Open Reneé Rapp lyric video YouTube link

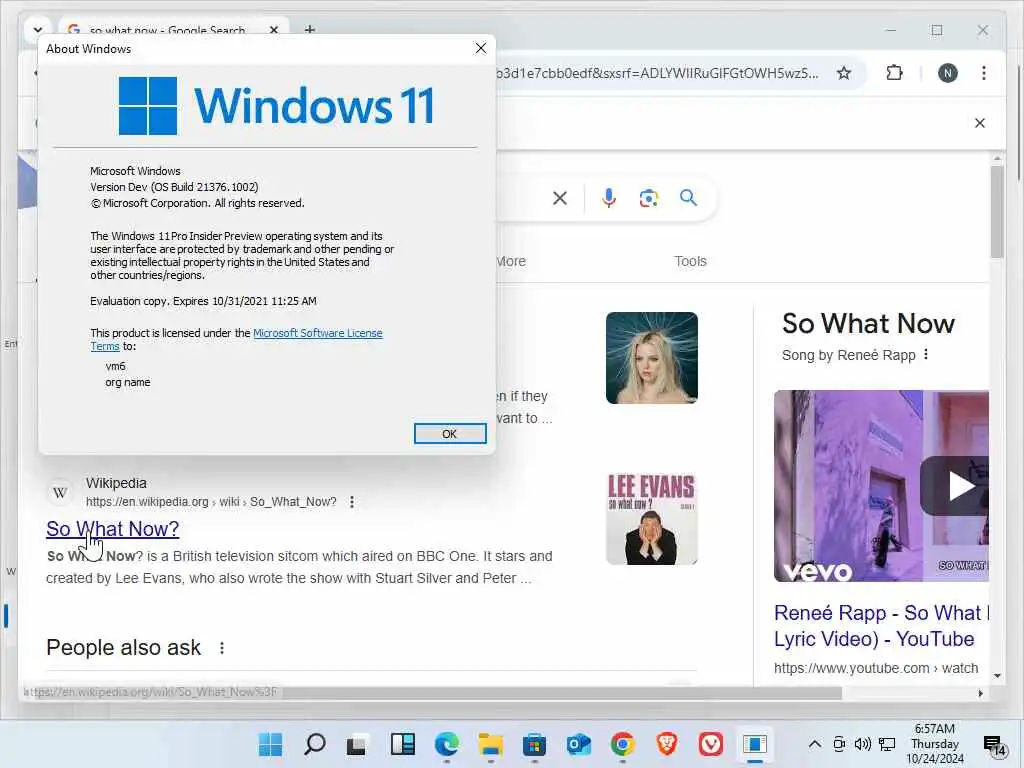click(882, 626)
